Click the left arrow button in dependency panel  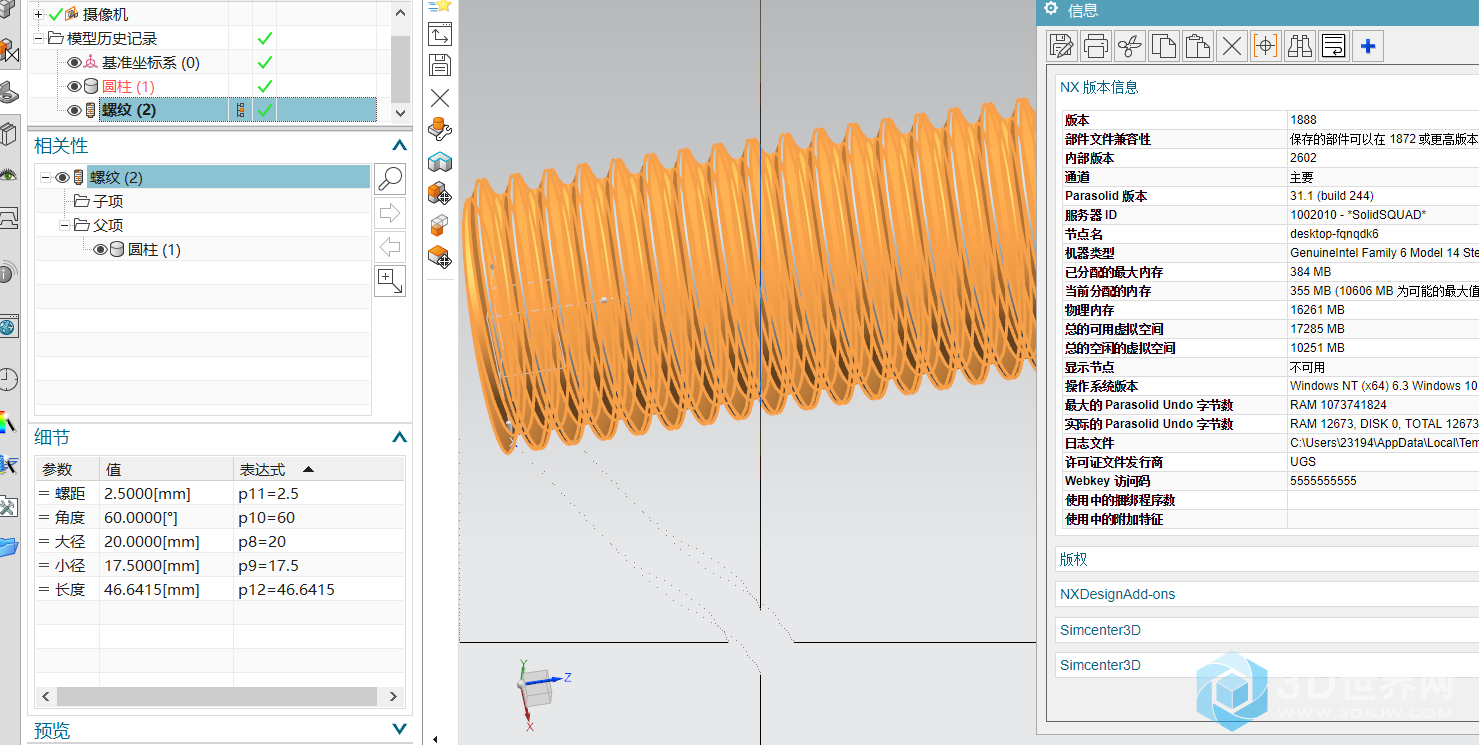tap(390, 246)
